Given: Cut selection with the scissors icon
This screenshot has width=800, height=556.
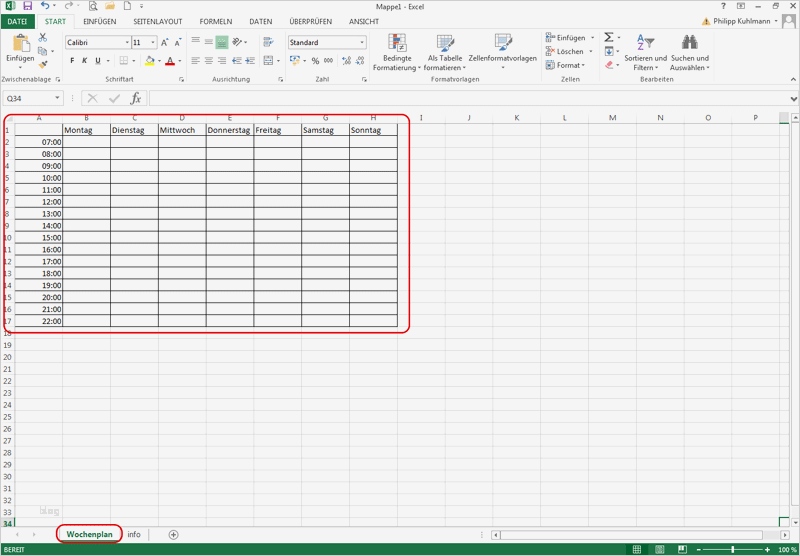Looking at the screenshot, I should [42, 38].
